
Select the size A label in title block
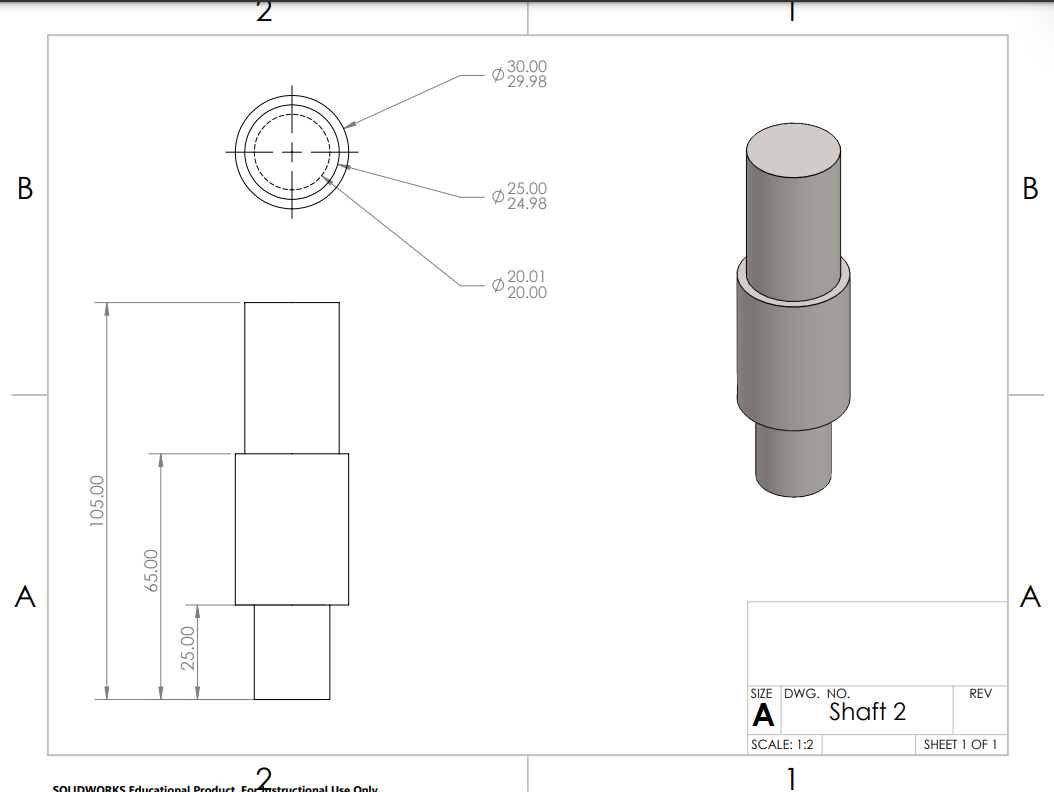pos(763,713)
